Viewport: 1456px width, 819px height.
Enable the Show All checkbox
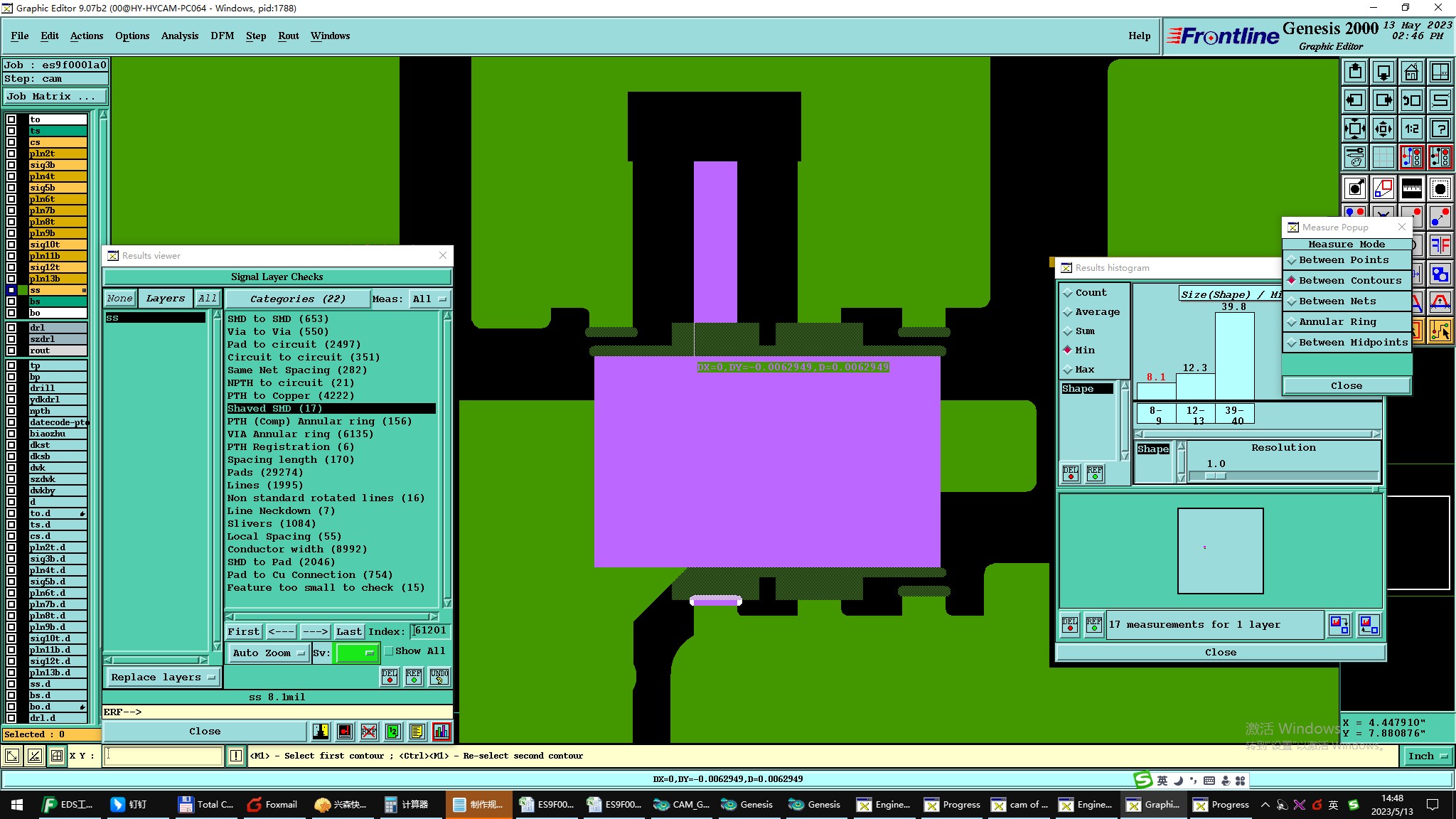[389, 651]
